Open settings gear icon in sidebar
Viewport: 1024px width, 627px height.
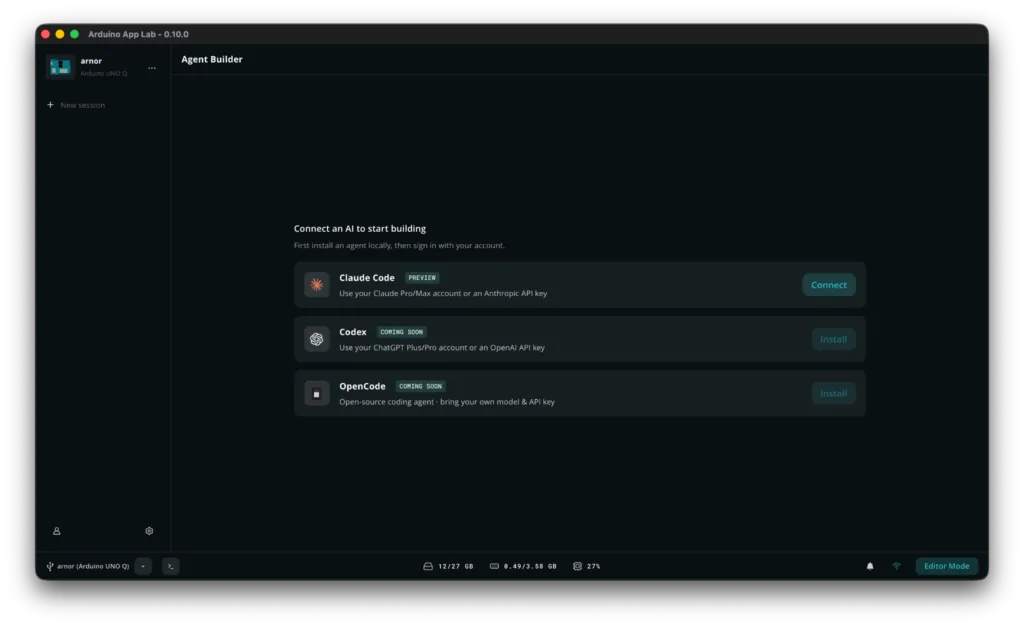[x=149, y=531]
